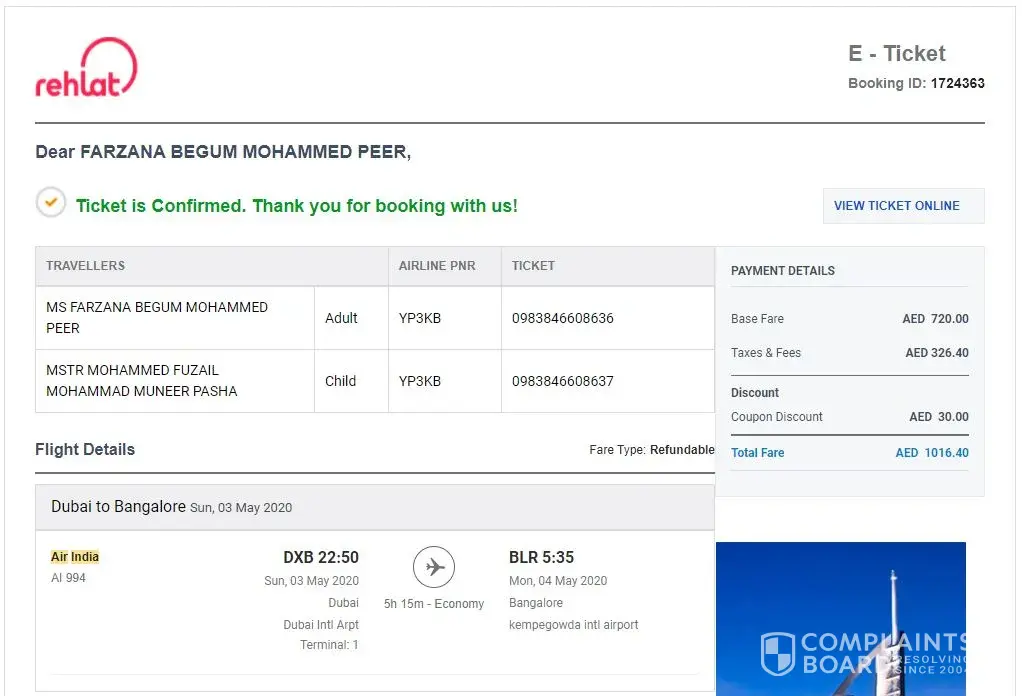Select ticket number 0983846608636
Image resolution: width=1022 pixels, height=696 pixels.
(x=563, y=318)
